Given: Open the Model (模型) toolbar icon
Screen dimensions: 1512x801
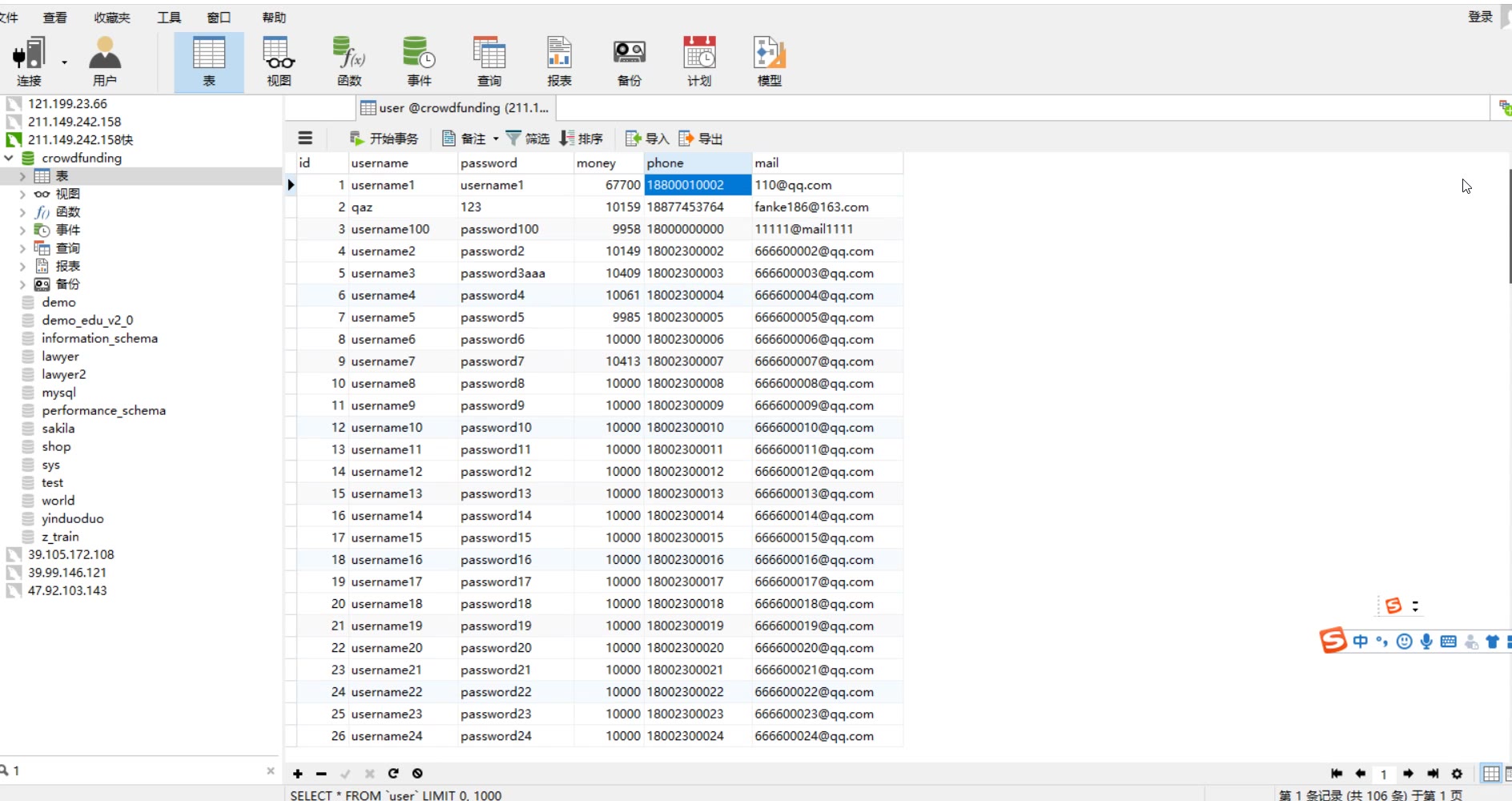Looking at the screenshot, I should point(769,61).
